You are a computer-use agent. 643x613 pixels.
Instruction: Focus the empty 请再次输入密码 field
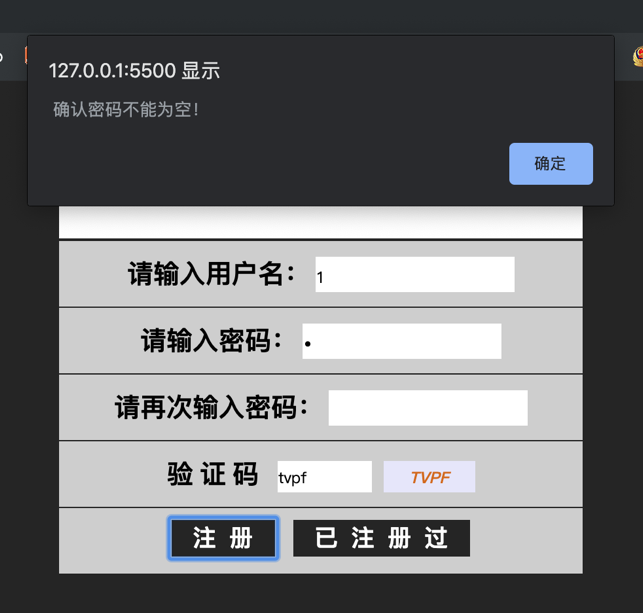click(428, 408)
